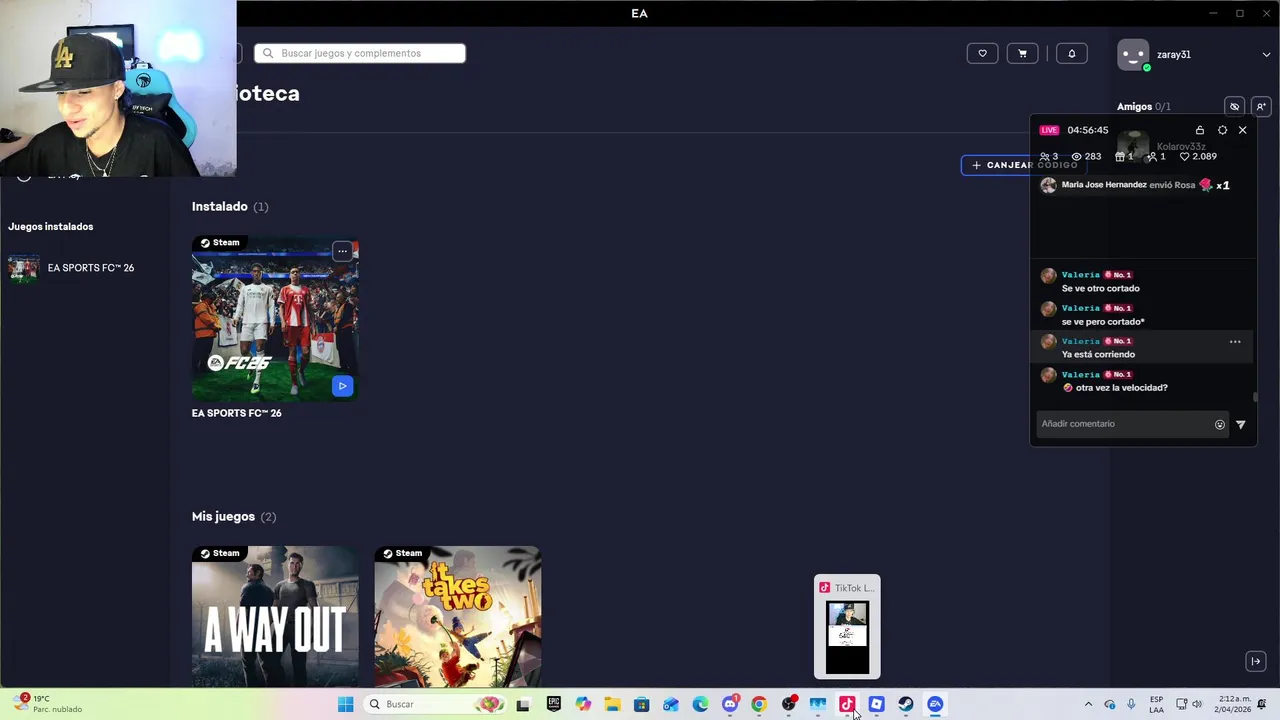The width and height of the screenshot is (1280, 720).
Task: Click the viewer count eye icon
Action: tap(1077, 157)
